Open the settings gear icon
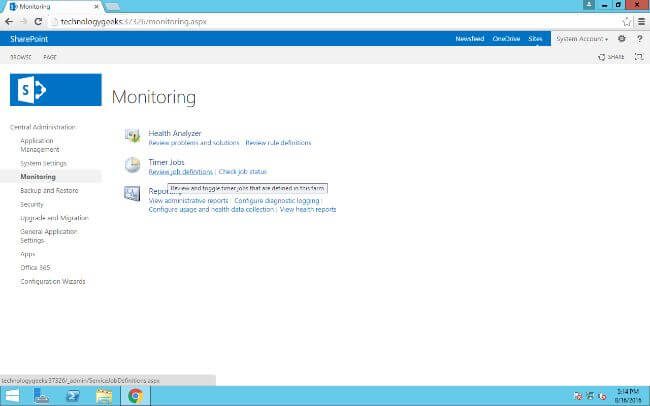The image size is (650, 406). coord(621,39)
